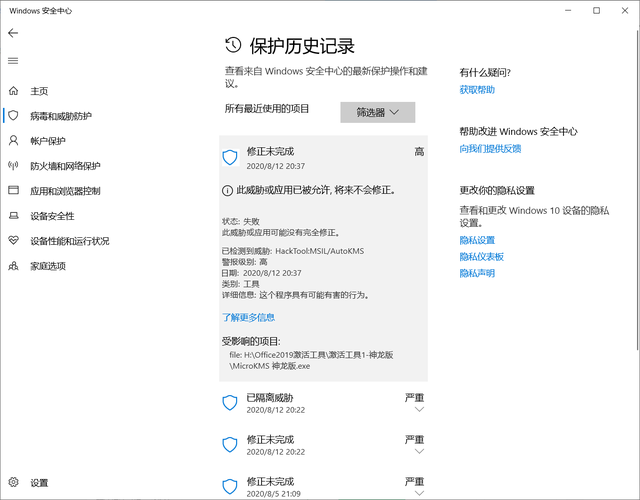
Task: Click the 状态: 失败 status line
Action: 241,221
